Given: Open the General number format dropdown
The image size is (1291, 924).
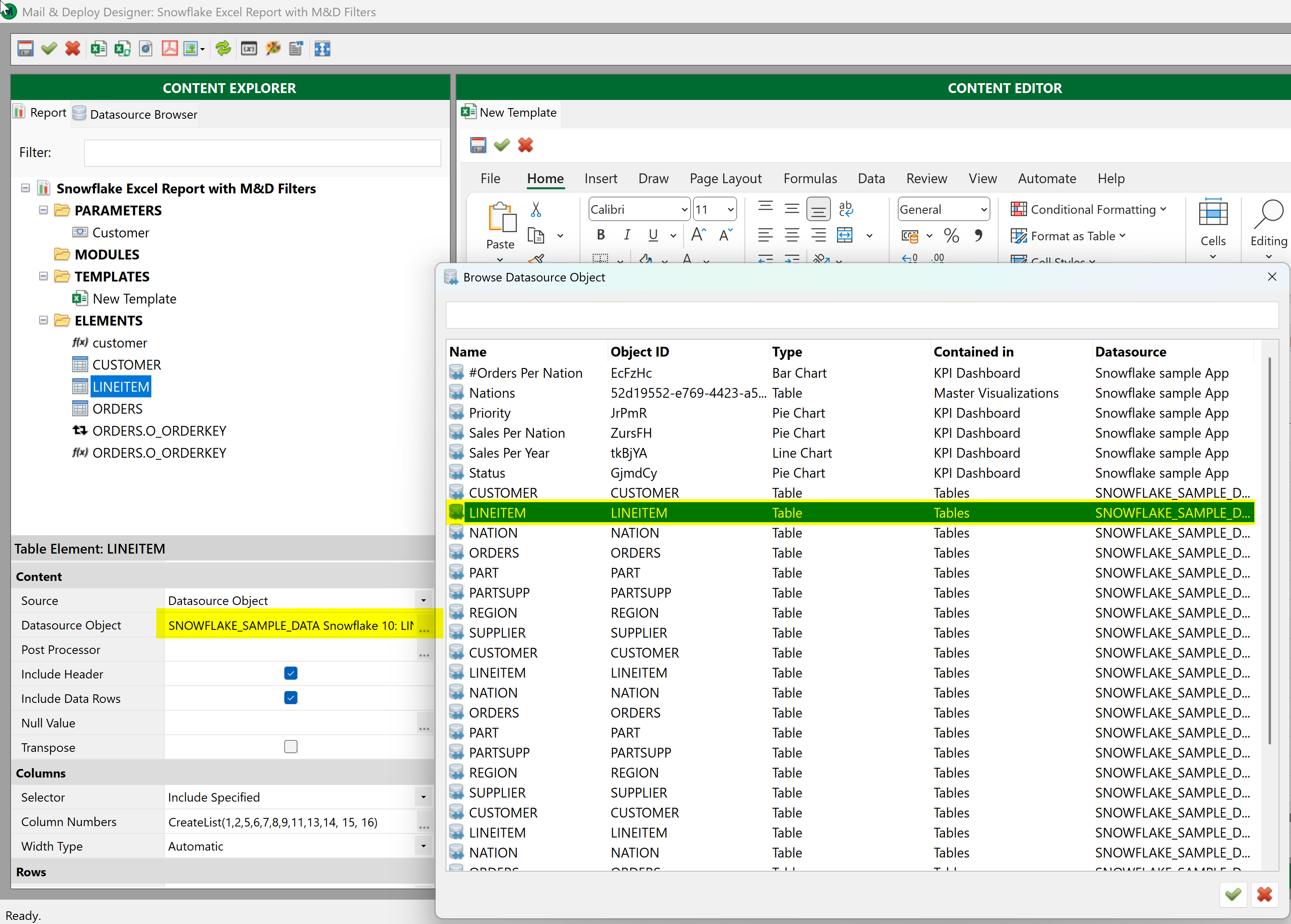Looking at the screenshot, I should (x=983, y=209).
